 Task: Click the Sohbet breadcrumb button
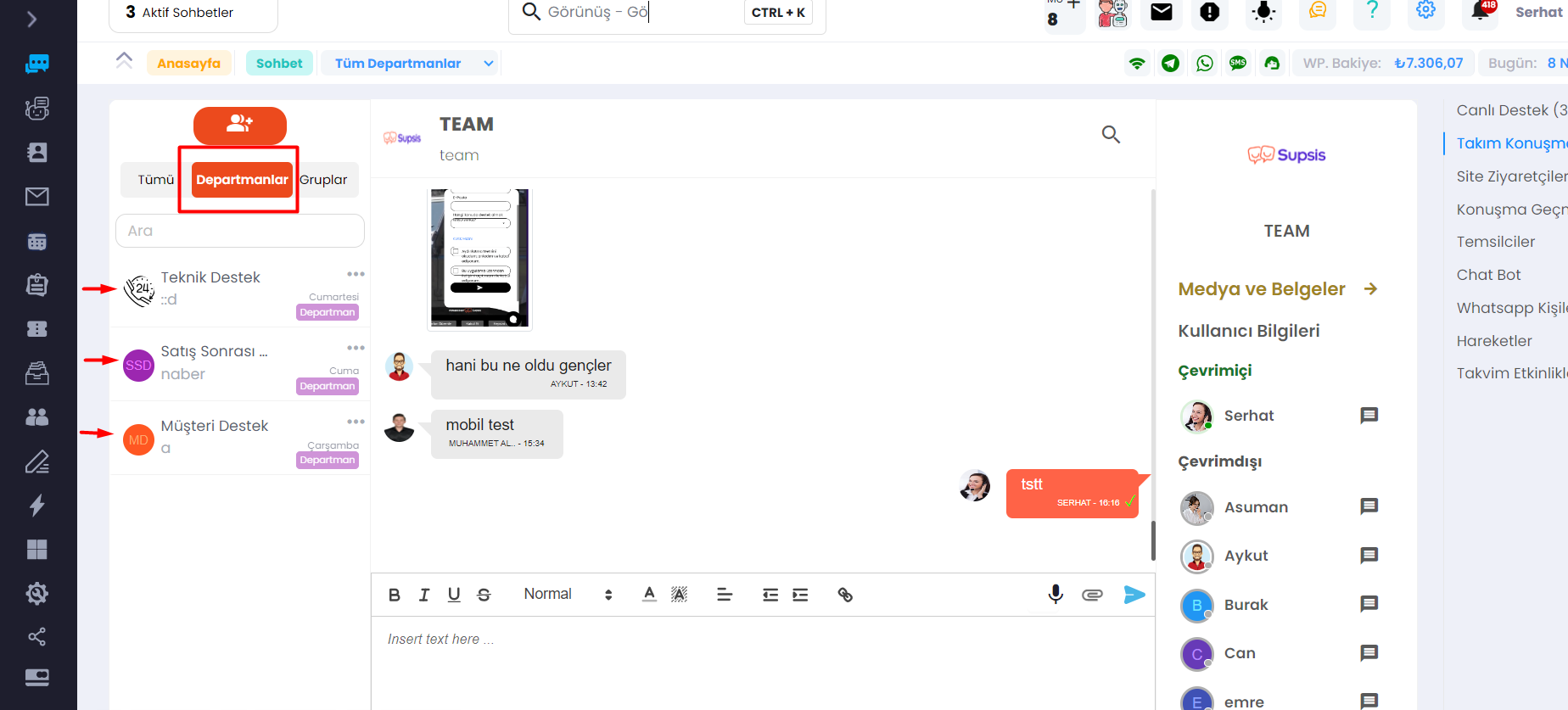279,64
